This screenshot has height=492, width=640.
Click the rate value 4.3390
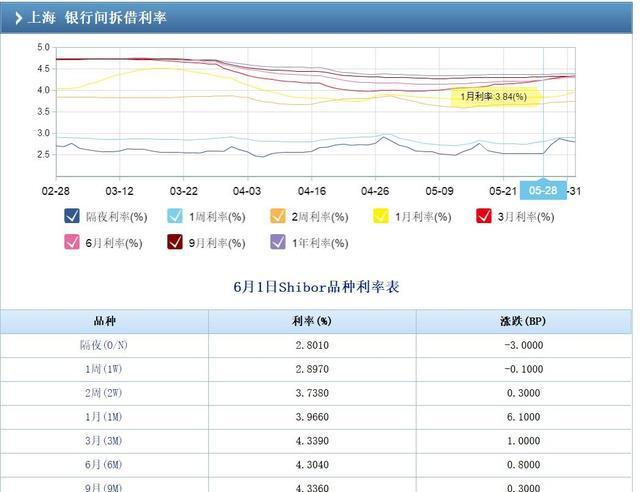[312, 441]
